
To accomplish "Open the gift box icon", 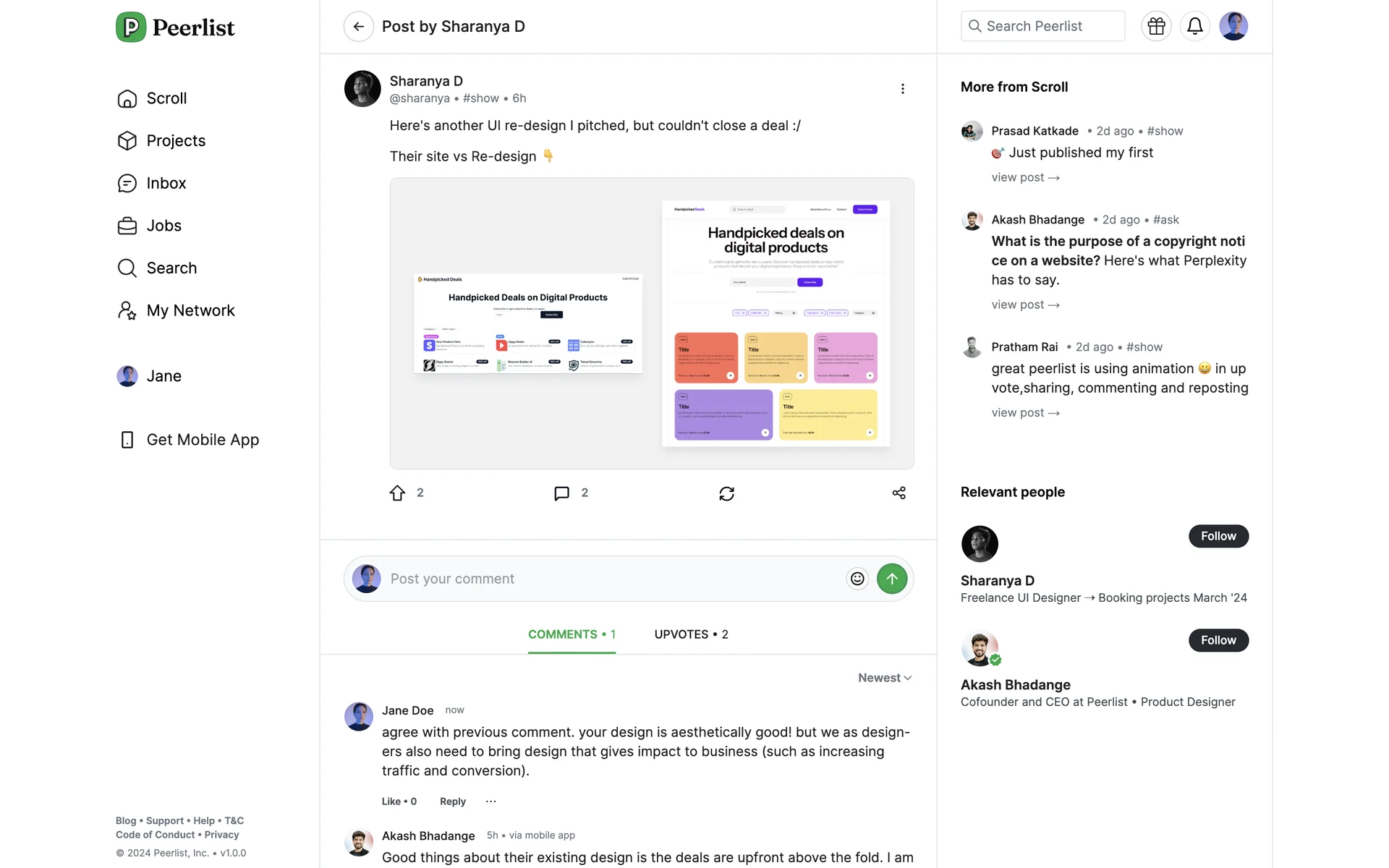I will [1156, 27].
